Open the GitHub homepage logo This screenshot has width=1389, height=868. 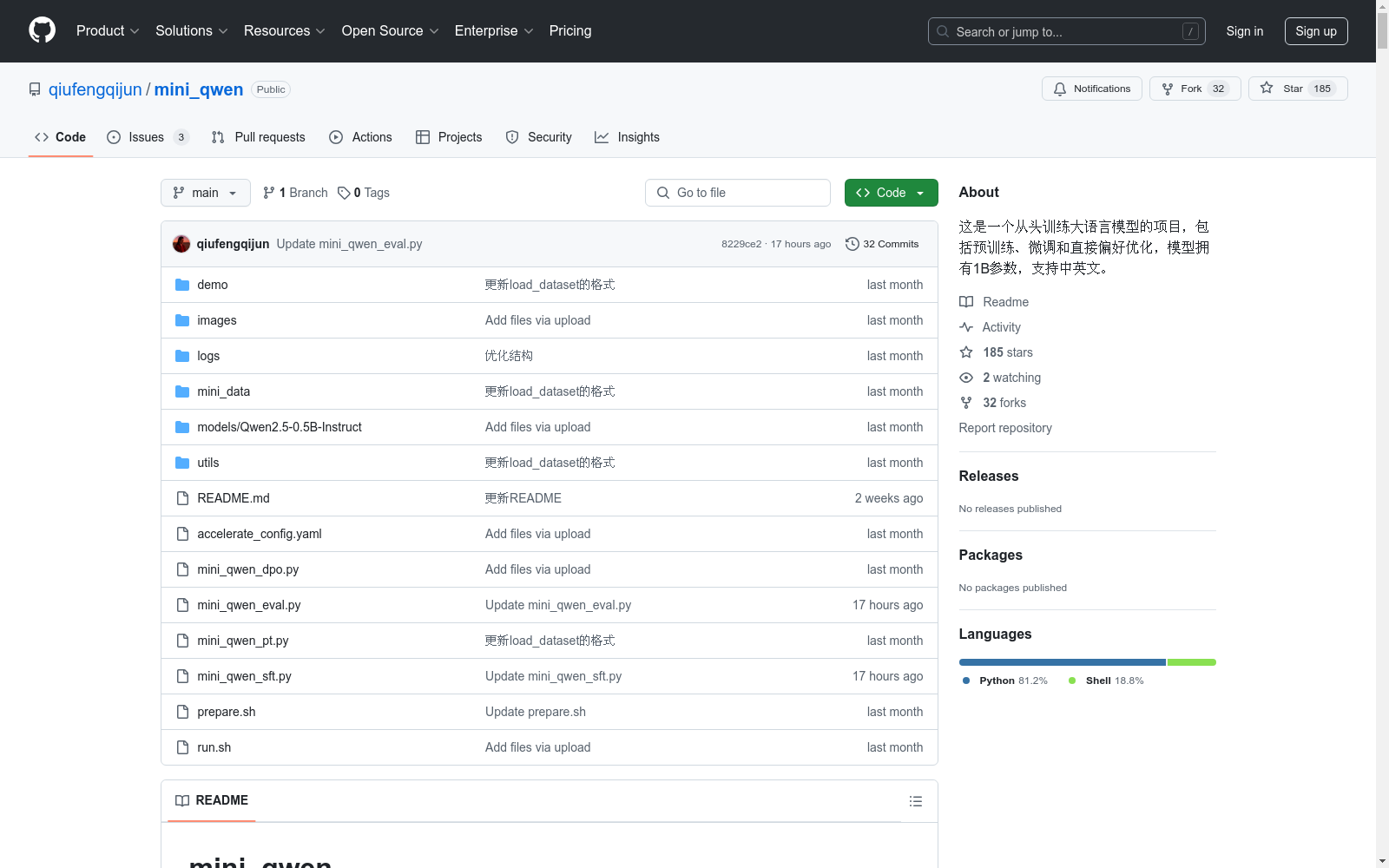(x=42, y=30)
